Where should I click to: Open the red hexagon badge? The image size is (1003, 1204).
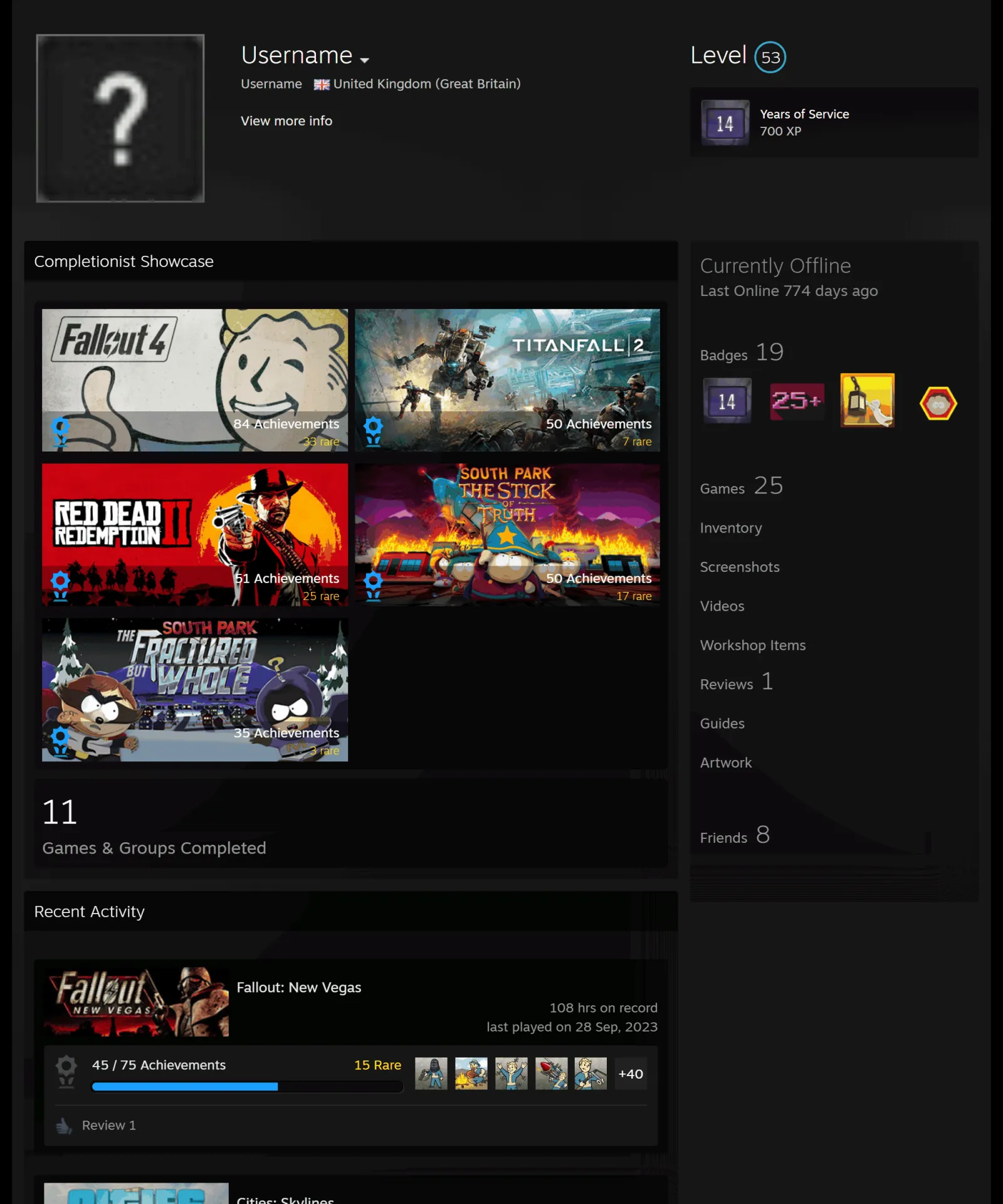click(938, 403)
